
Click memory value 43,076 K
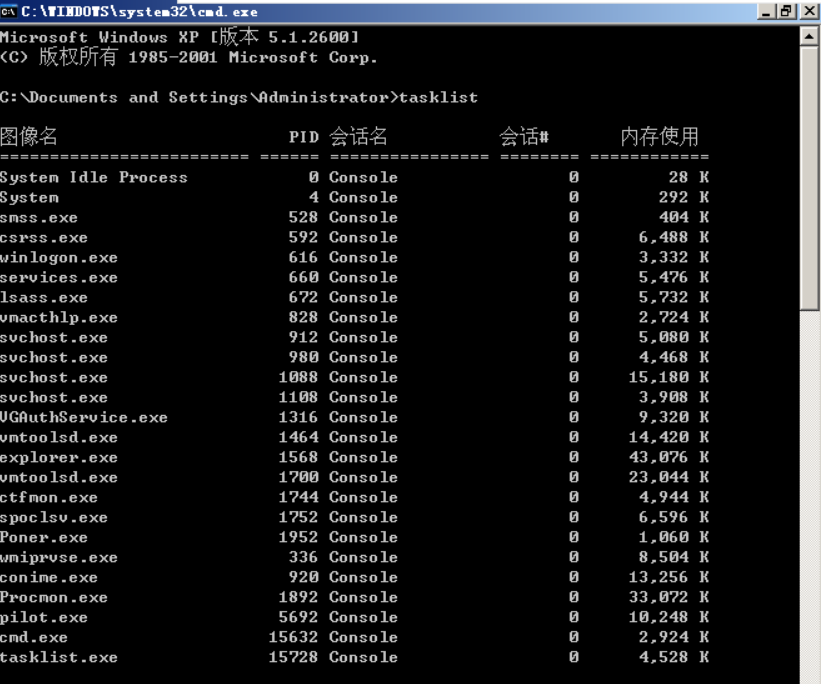click(x=669, y=457)
